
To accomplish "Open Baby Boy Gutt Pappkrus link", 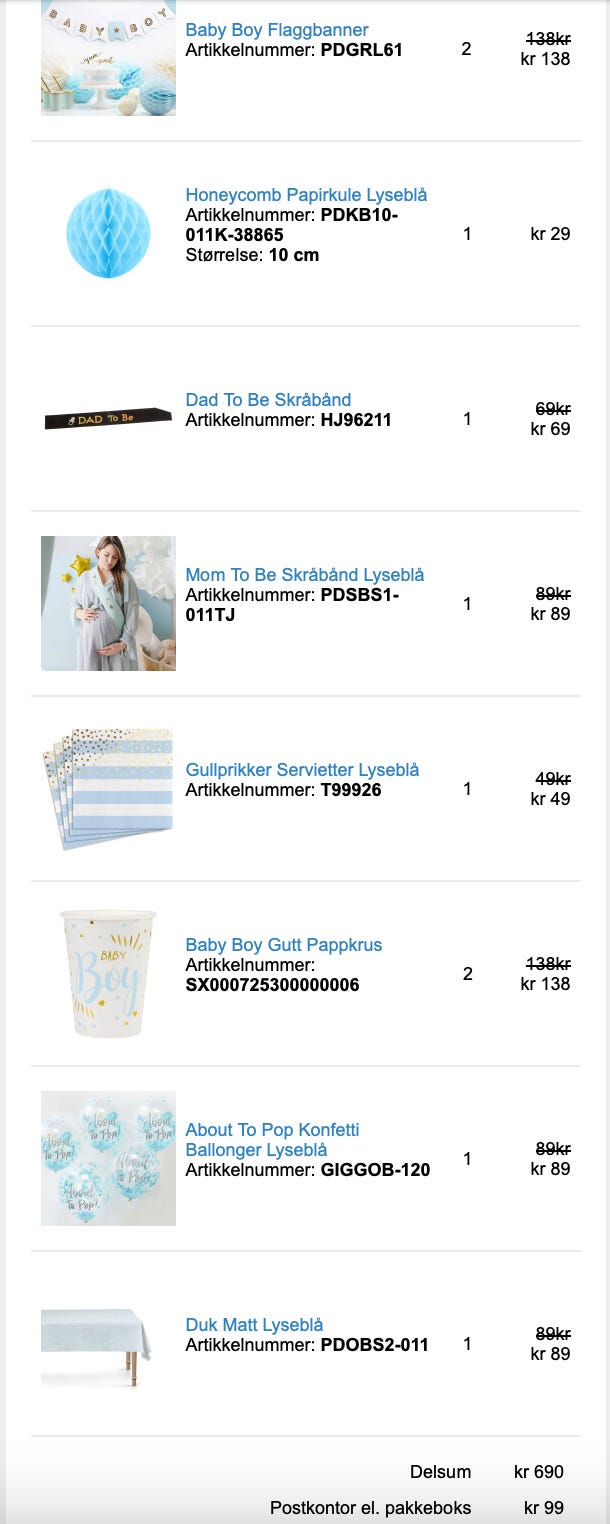I will coord(283,945).
